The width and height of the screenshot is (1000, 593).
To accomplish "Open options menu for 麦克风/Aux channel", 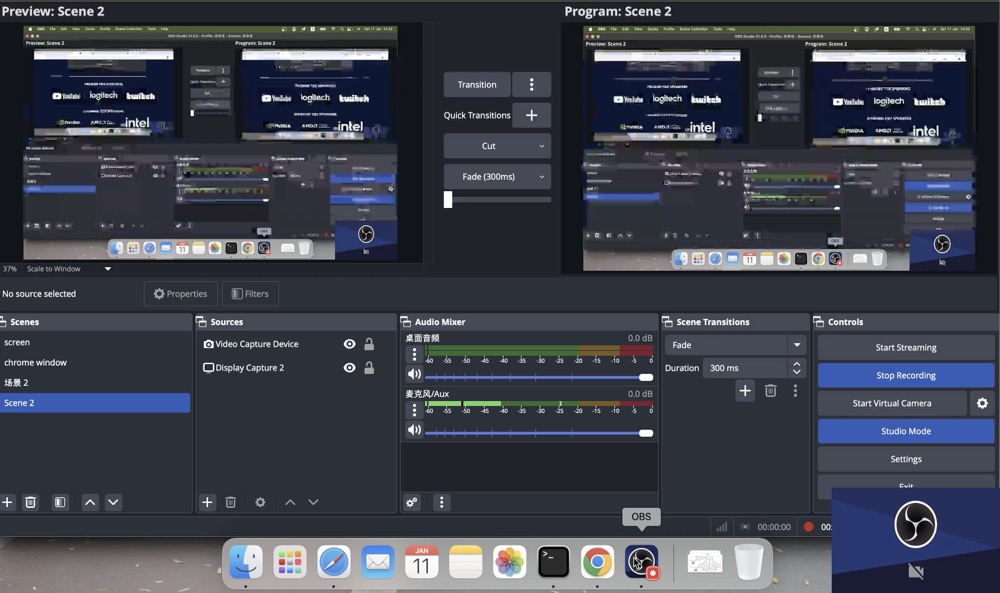I will pyautogui.click(x=415, y=410).
